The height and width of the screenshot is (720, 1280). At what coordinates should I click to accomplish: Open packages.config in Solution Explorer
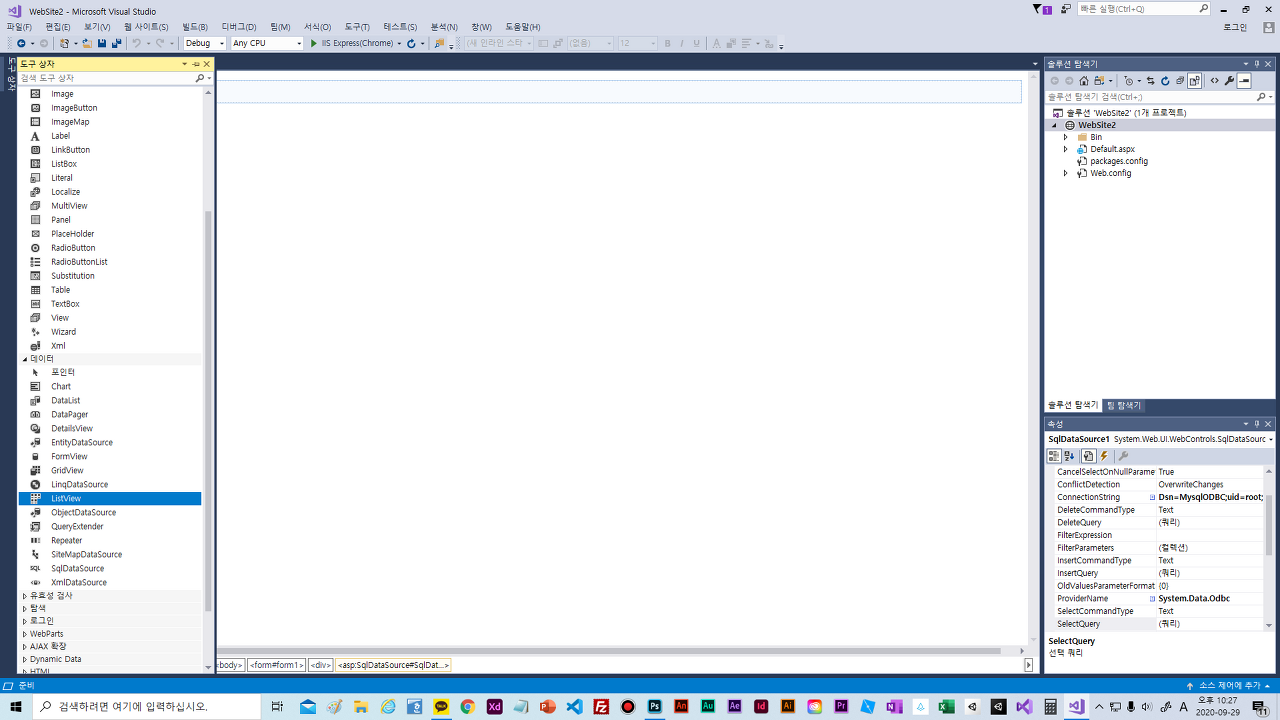coord(1119,161)
